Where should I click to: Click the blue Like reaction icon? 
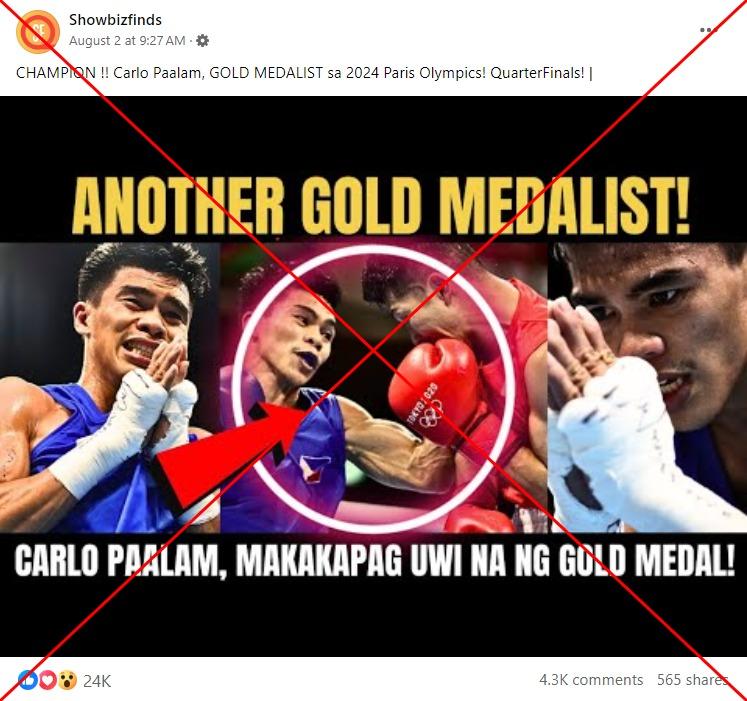tap(28, 680)
